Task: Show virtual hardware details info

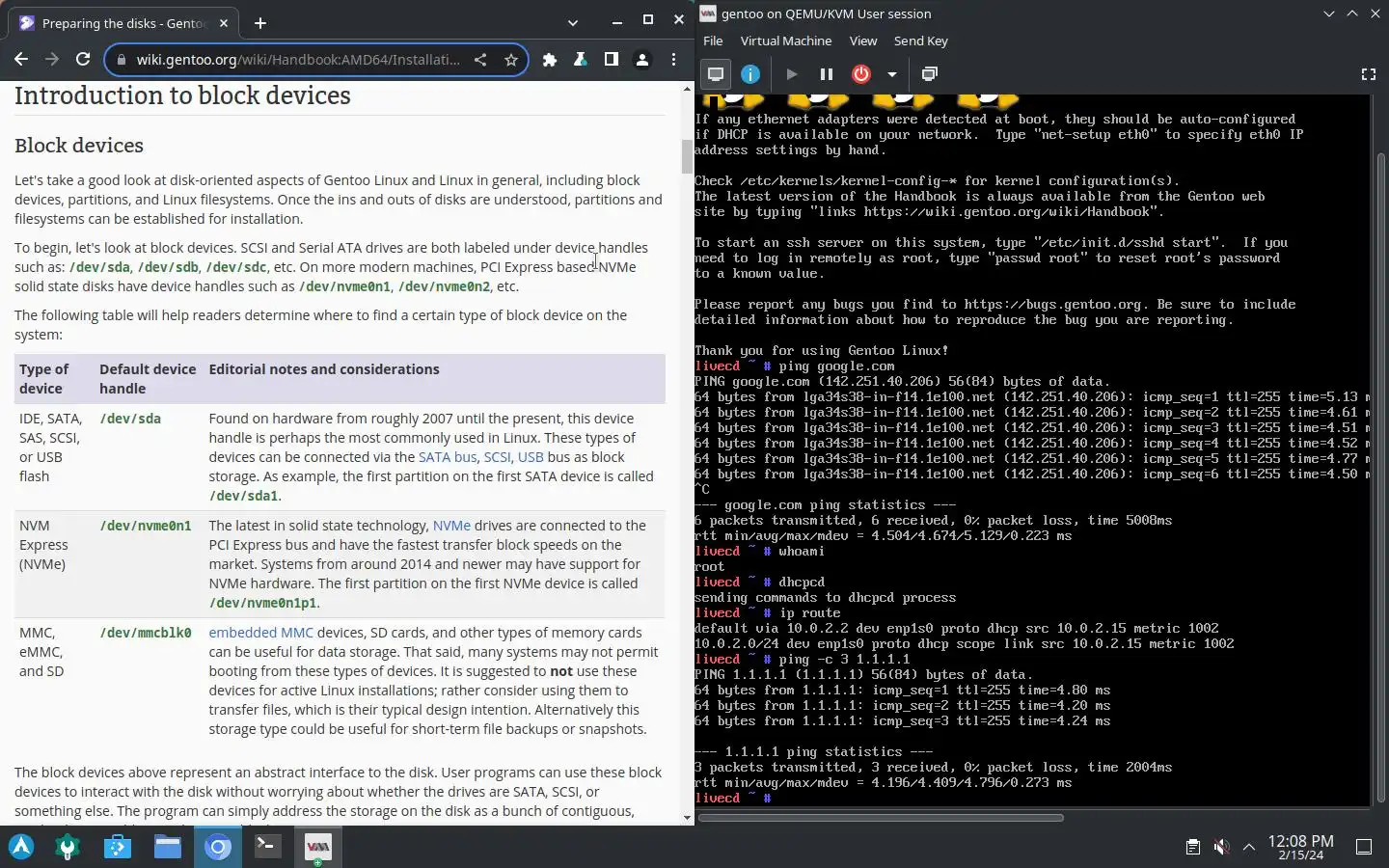Action: tap(750, 74)
